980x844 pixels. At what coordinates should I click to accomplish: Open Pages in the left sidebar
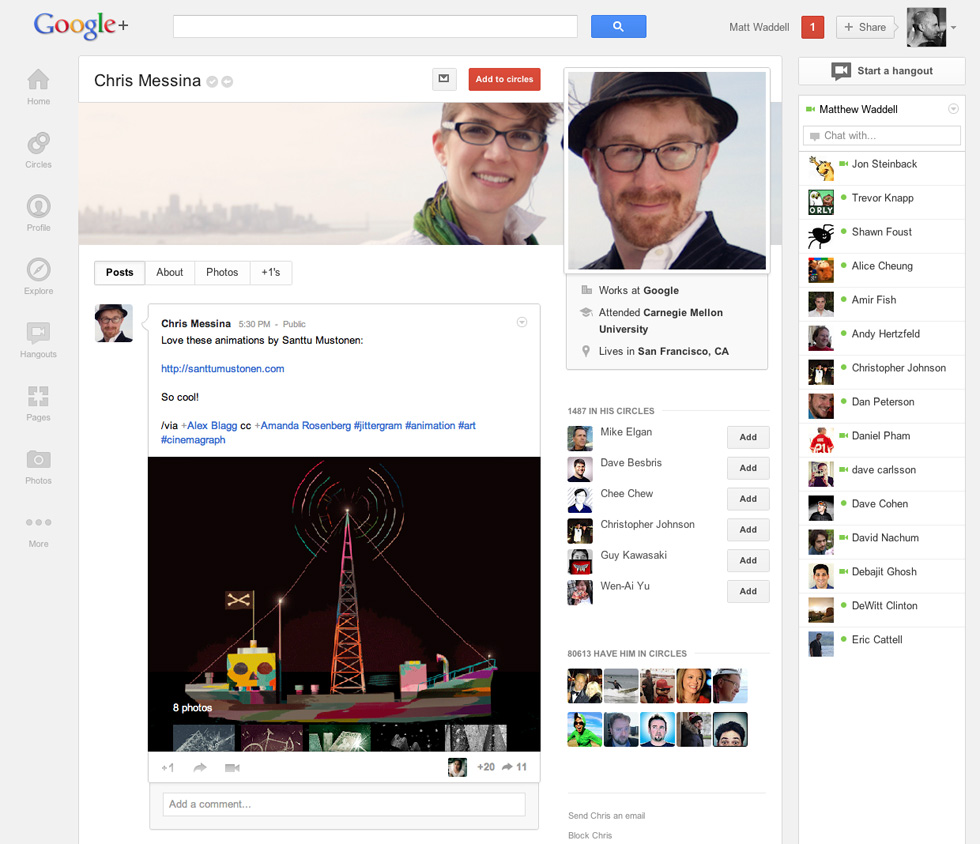(x=38, y=402)
